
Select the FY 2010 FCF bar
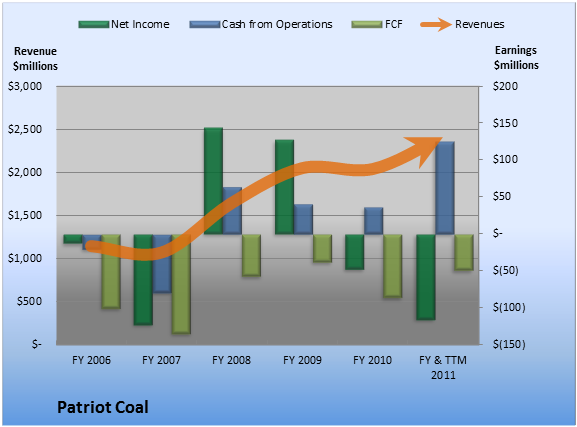[x=393, y=266]
